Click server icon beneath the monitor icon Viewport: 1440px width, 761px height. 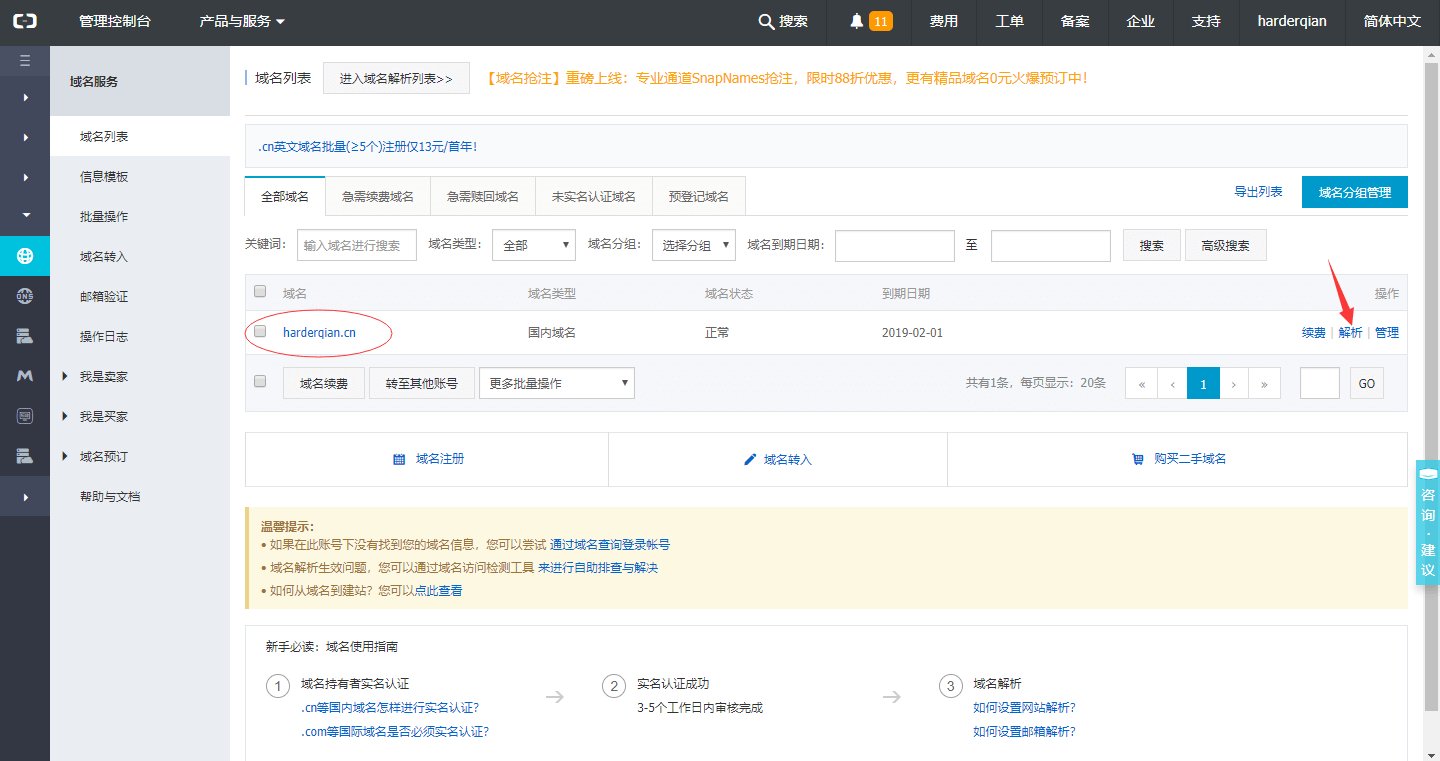25,456
